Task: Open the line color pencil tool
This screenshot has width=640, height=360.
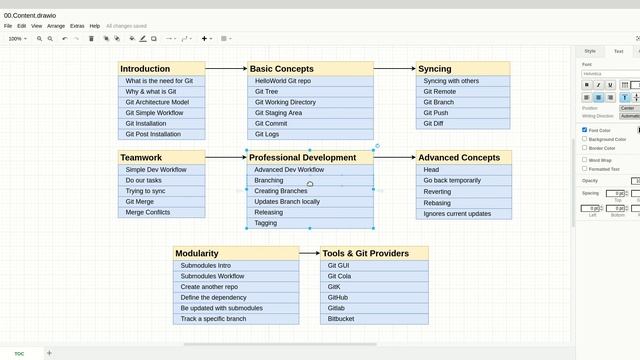Action: pos(143,38)
